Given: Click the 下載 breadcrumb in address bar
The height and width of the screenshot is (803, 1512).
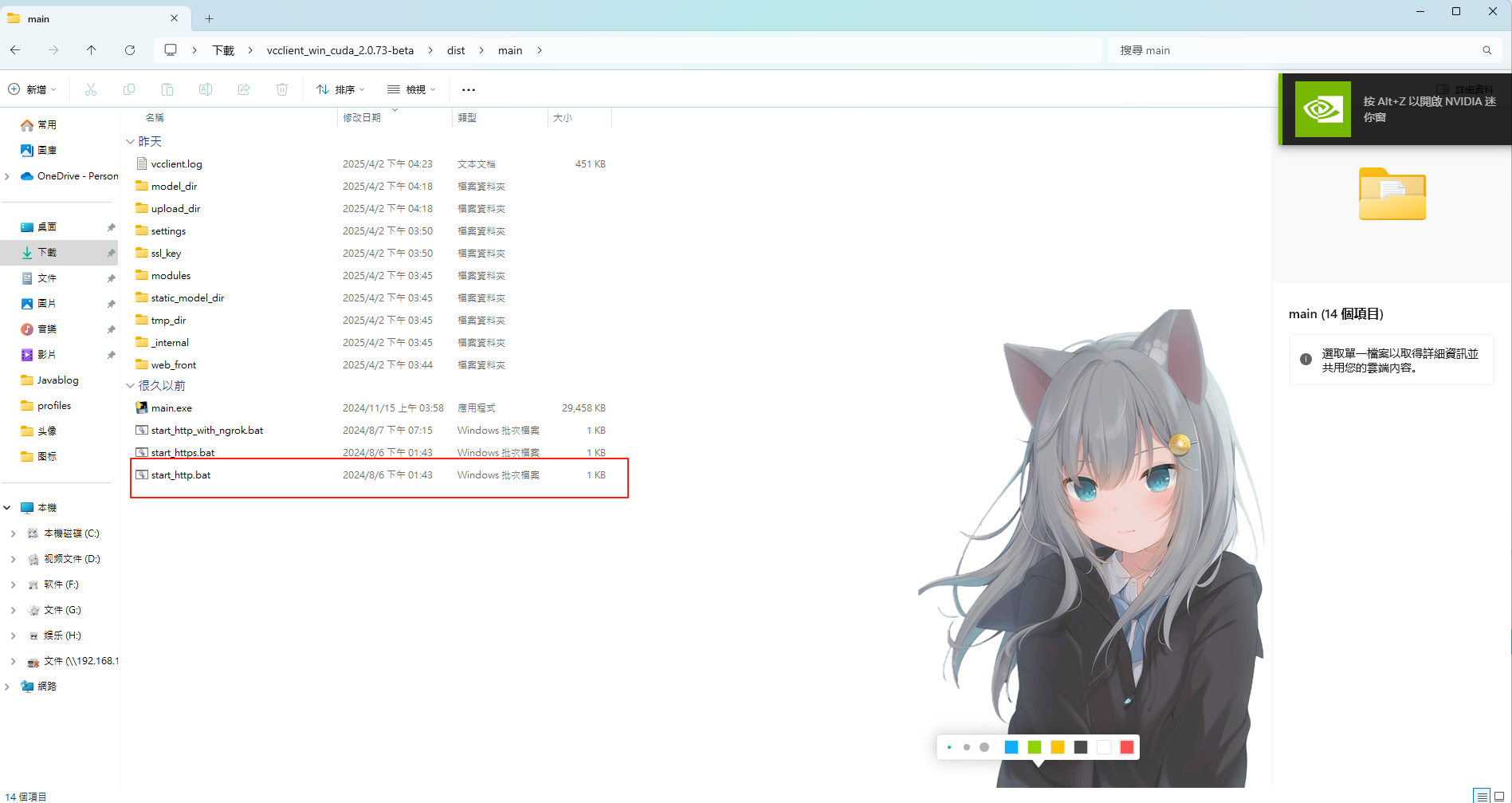Looking at the screenshot, I should (223, 50).
